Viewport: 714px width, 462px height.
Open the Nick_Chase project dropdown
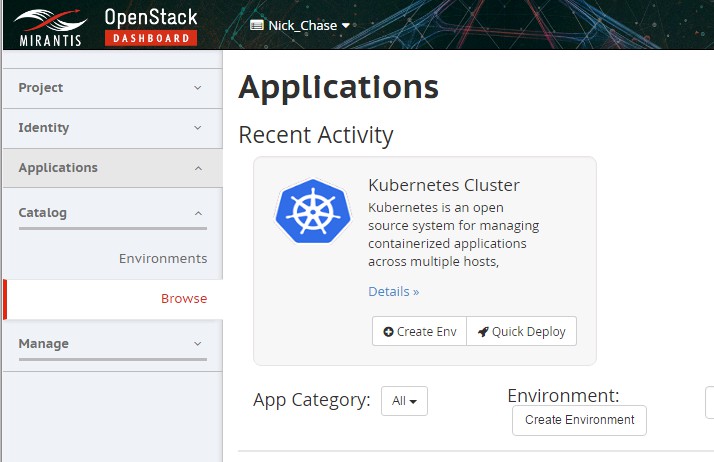coord(300,25)
